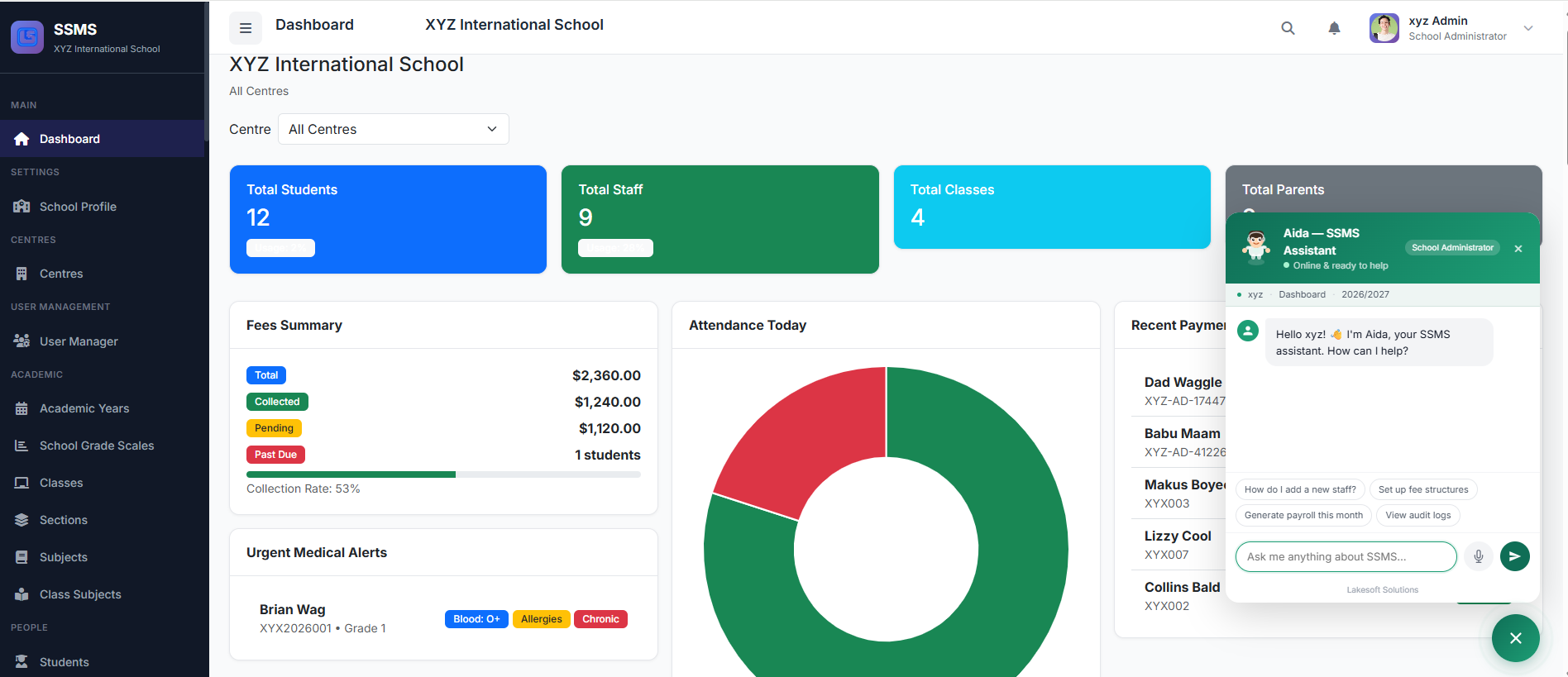Select Dad Waggle in recent payments
Screen dimensions: 1568x677
1183,382
